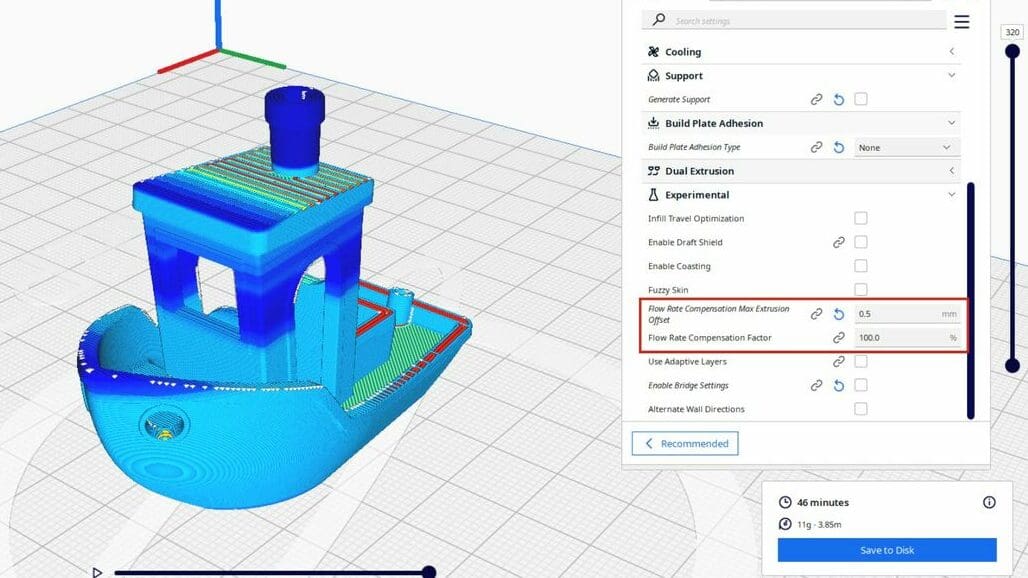Switch back to Recommended settings
1028x578 pixels.
tap(685, 444)
